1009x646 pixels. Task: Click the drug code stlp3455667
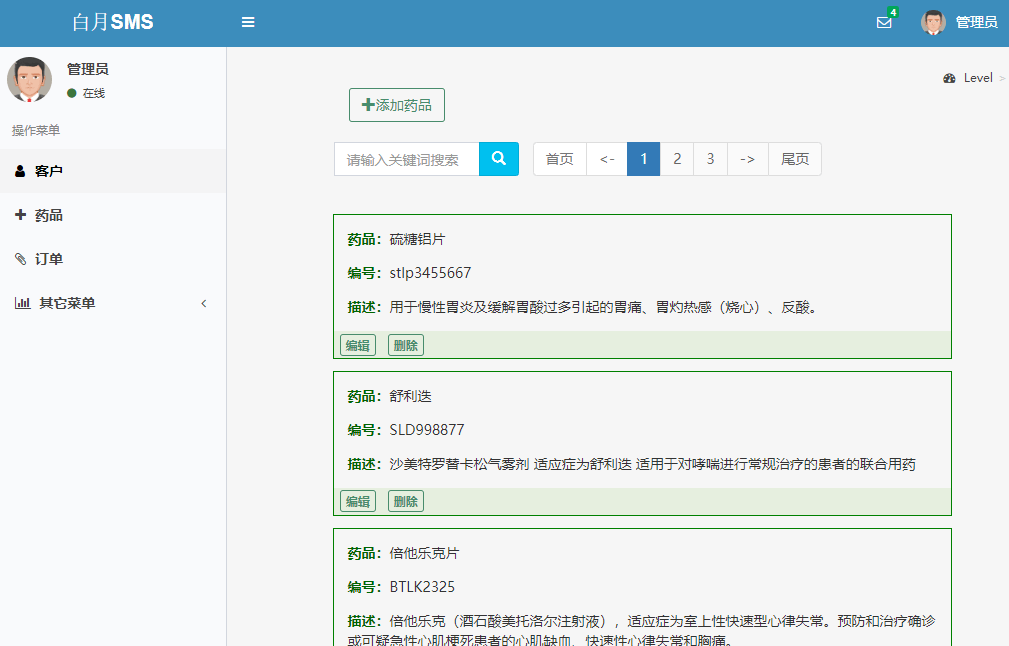click(x=430, y=273)
